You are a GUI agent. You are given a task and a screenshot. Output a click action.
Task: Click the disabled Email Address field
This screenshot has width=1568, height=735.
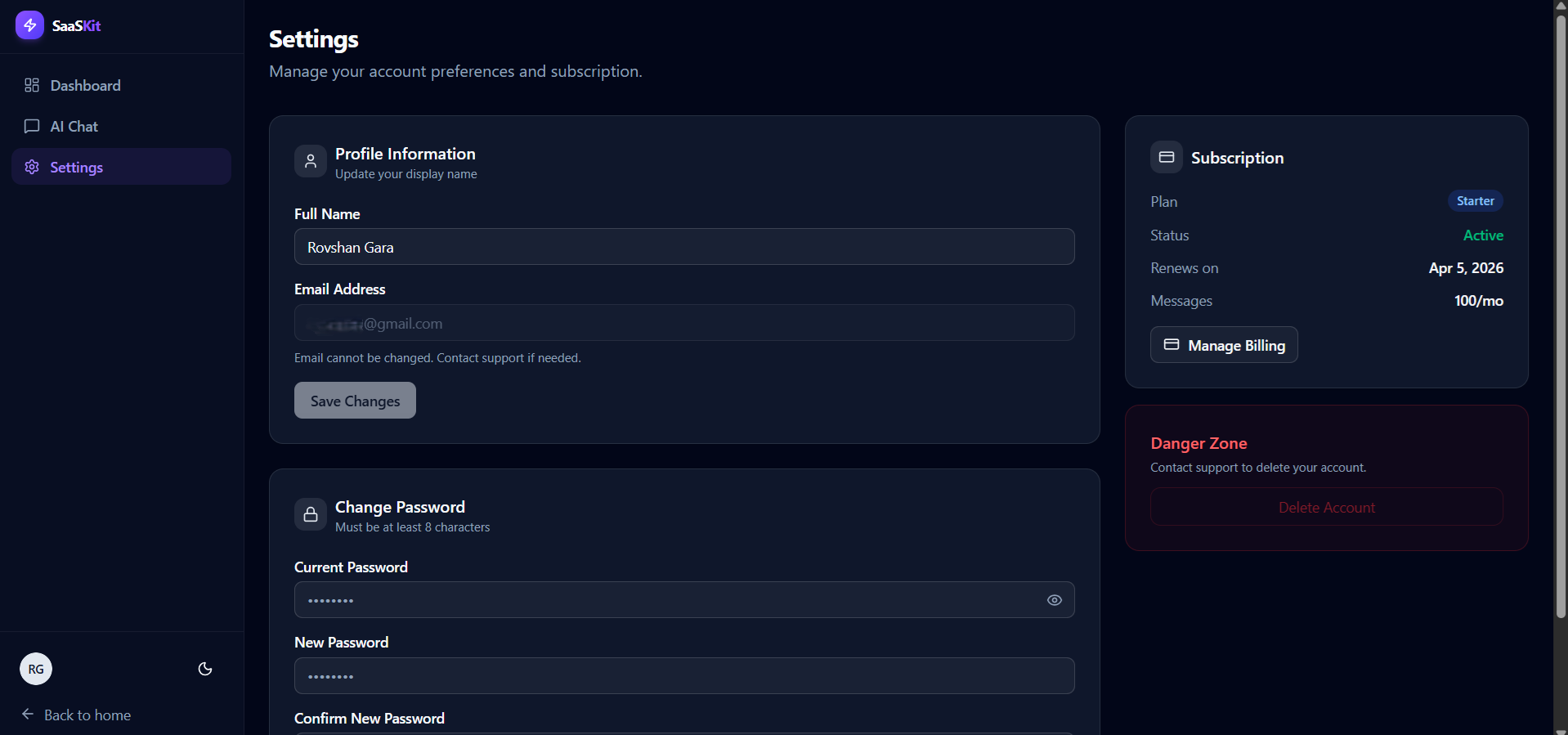(684, 323)
